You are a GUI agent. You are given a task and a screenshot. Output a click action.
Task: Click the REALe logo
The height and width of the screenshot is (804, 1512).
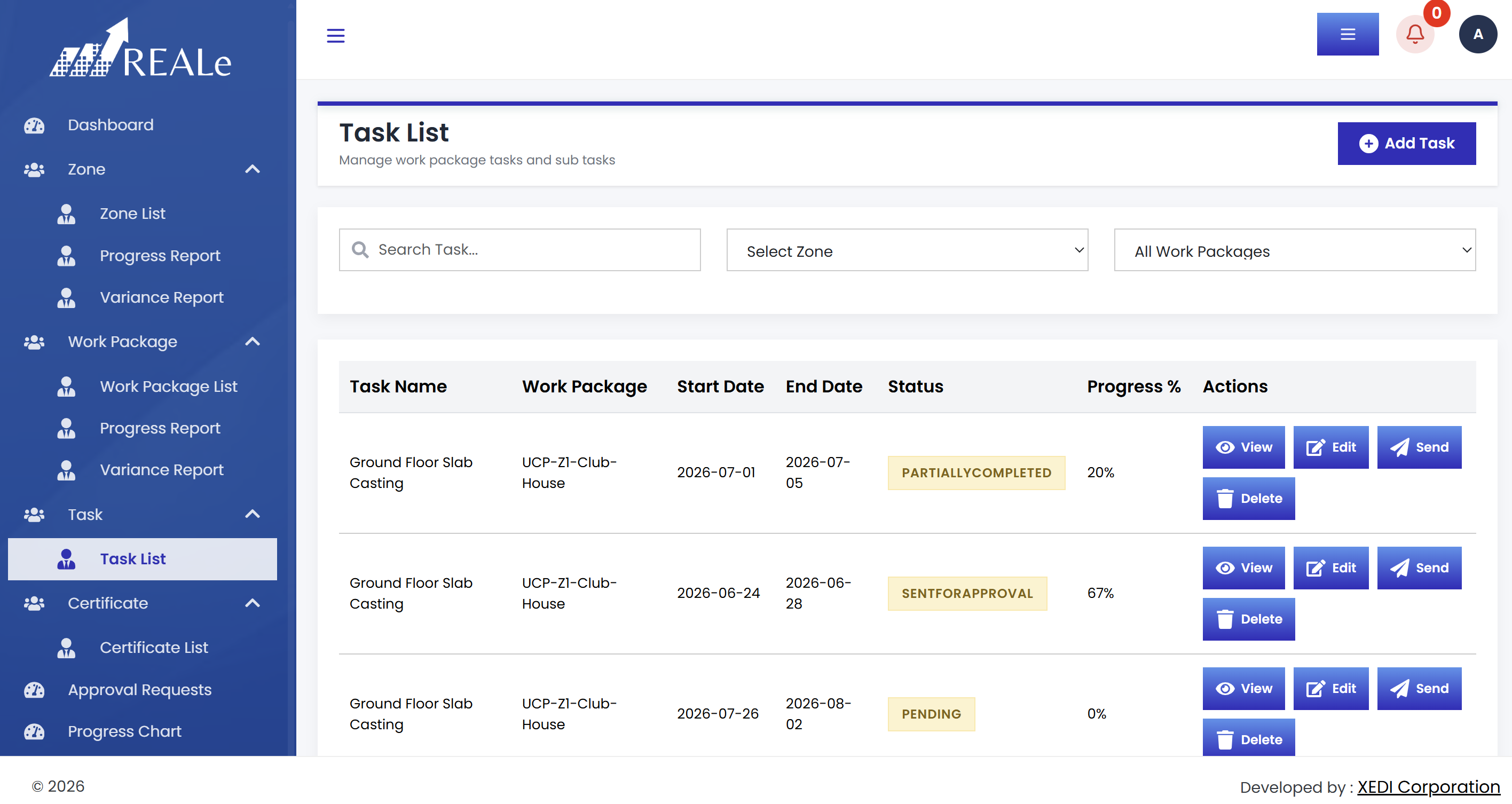click(x=141, y=48)
